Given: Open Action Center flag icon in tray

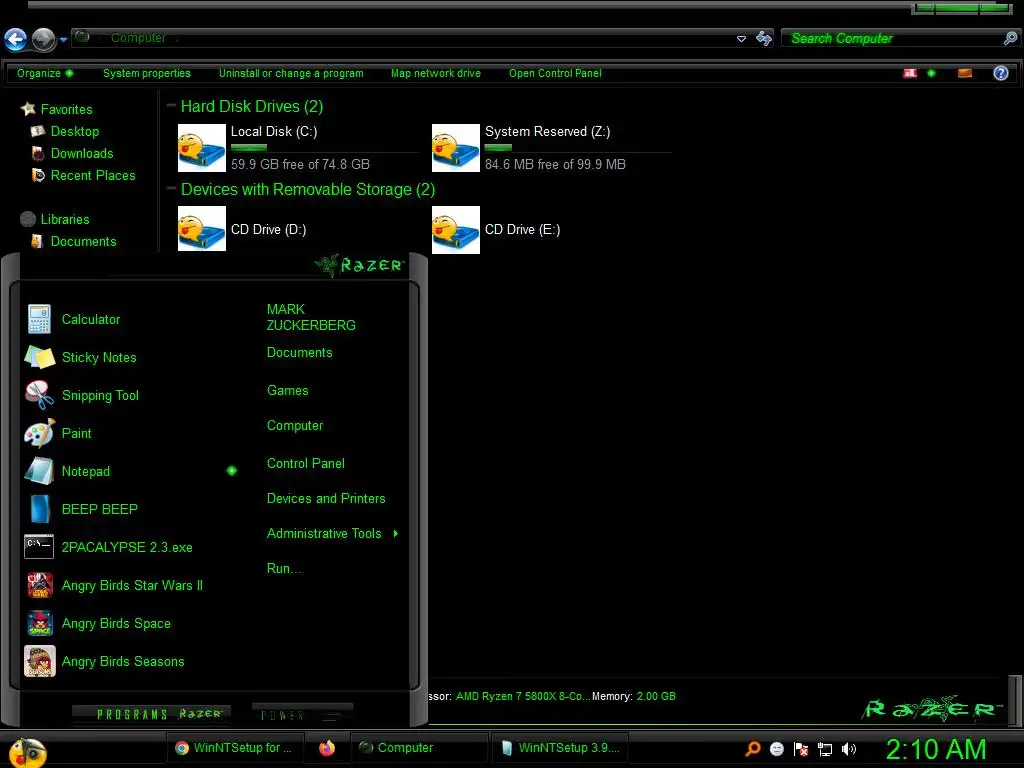Looking at the screenshot, I should (801, 748).
